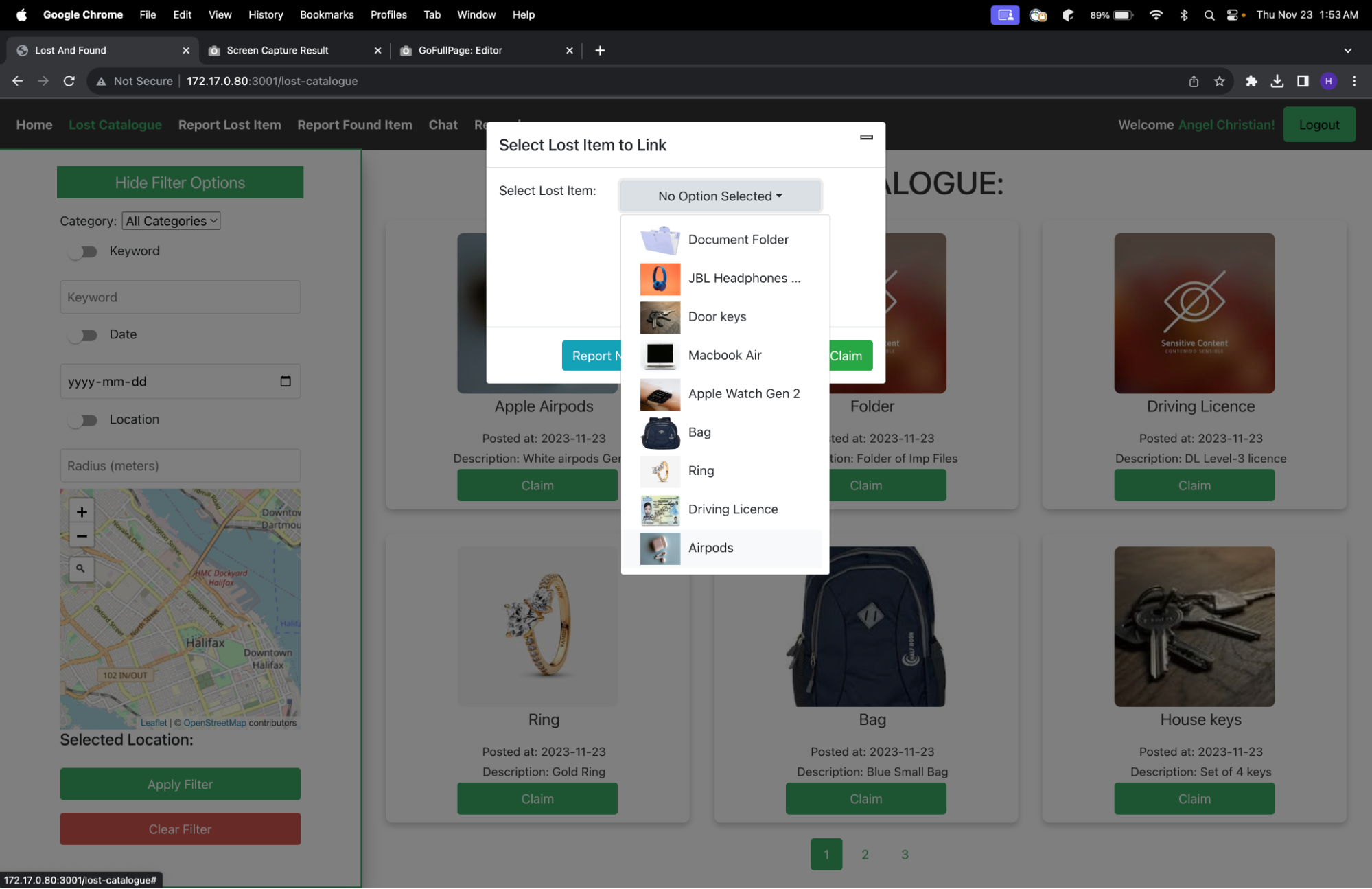
Task: Open Chrome extensions puzzle icon
Action: (1251, 81)
